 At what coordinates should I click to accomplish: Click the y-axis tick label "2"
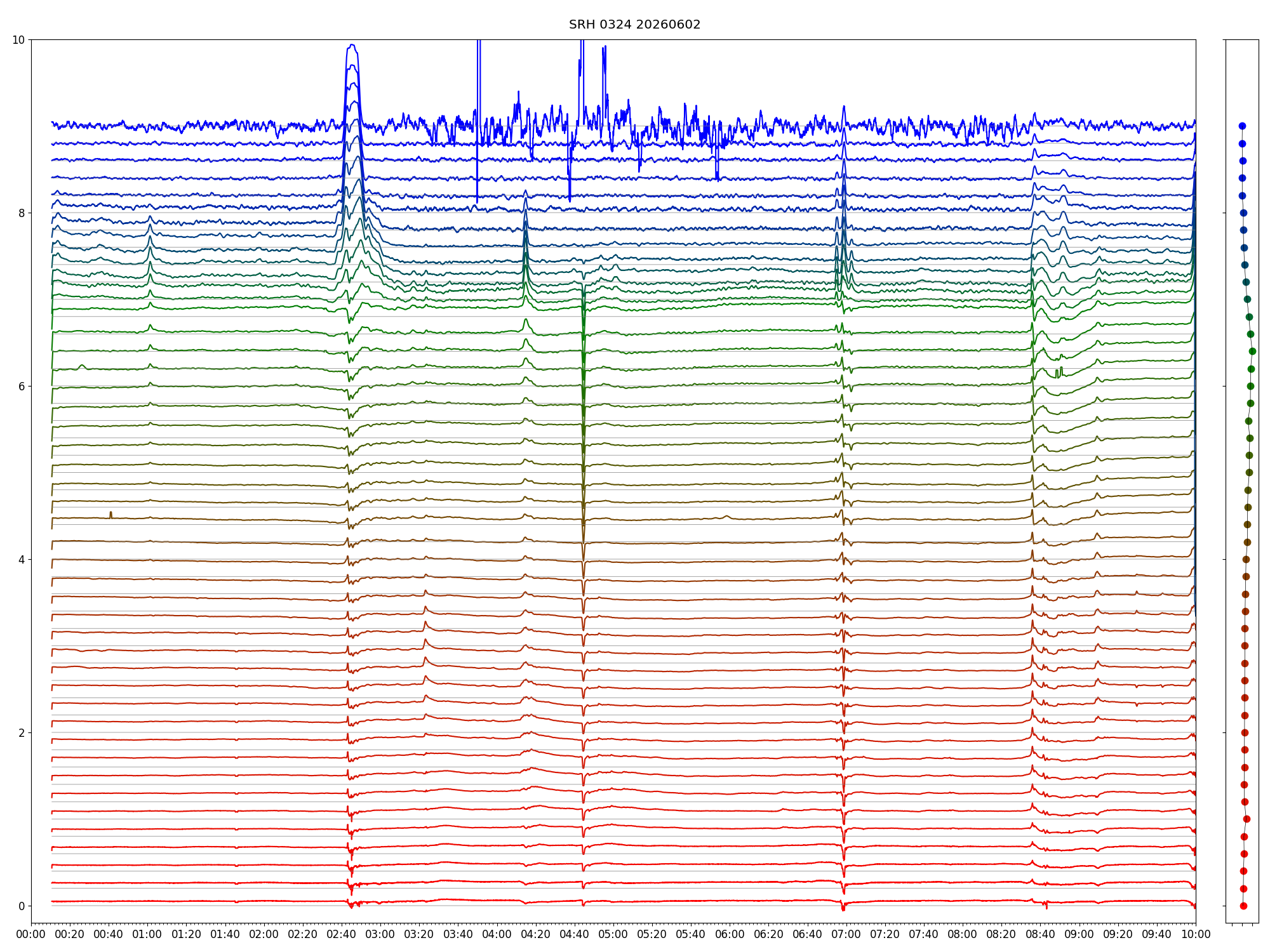pyautogui.click(x=22, y=733)
